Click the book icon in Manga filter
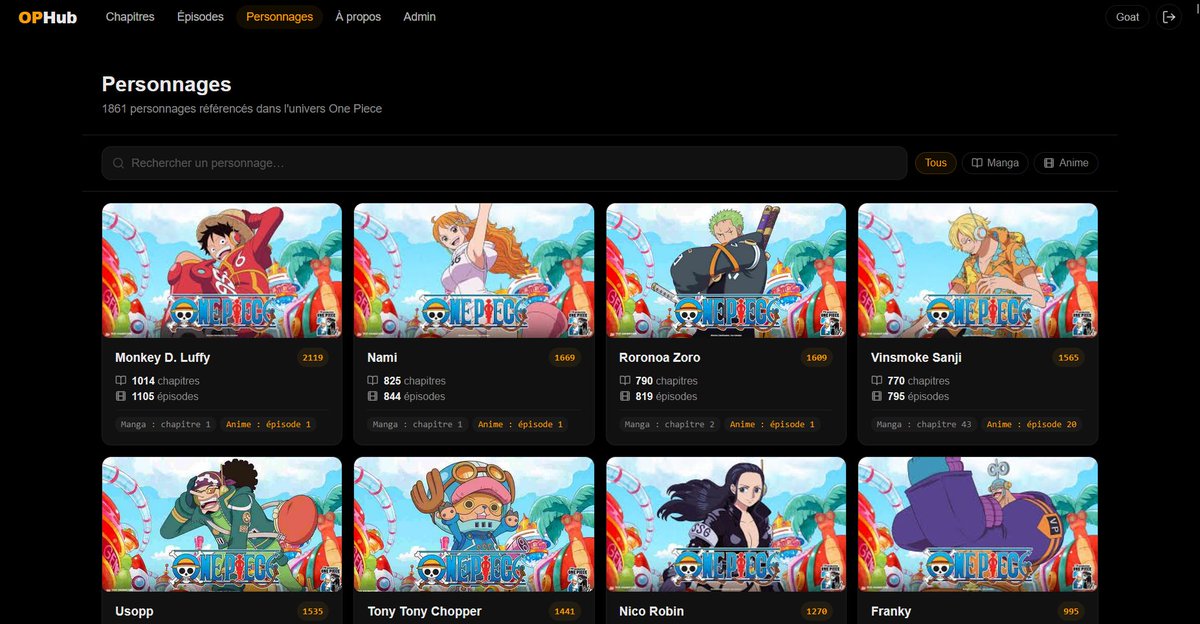The height and width of the screenshot is (624, 1200). pos(977,163)
